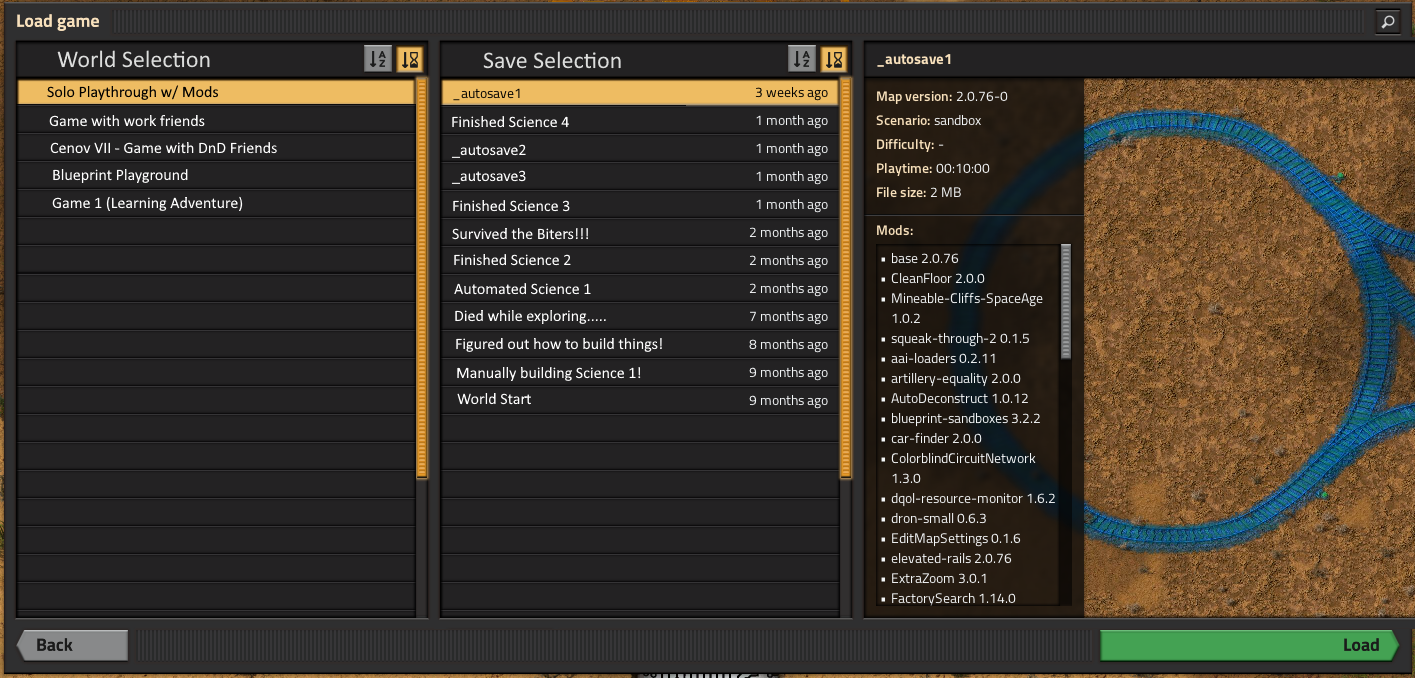Select world Blueprint Playground
This screenshot has height=678, width=1415.
[216, 175]
